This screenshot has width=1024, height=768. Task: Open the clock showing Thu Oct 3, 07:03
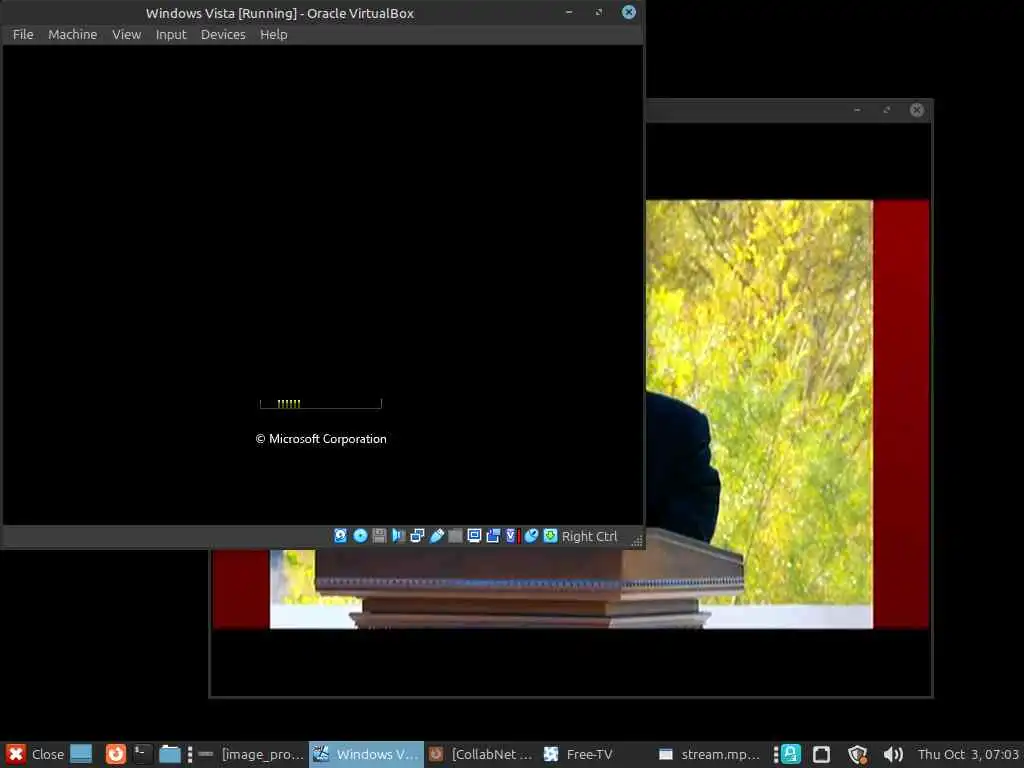968,754
